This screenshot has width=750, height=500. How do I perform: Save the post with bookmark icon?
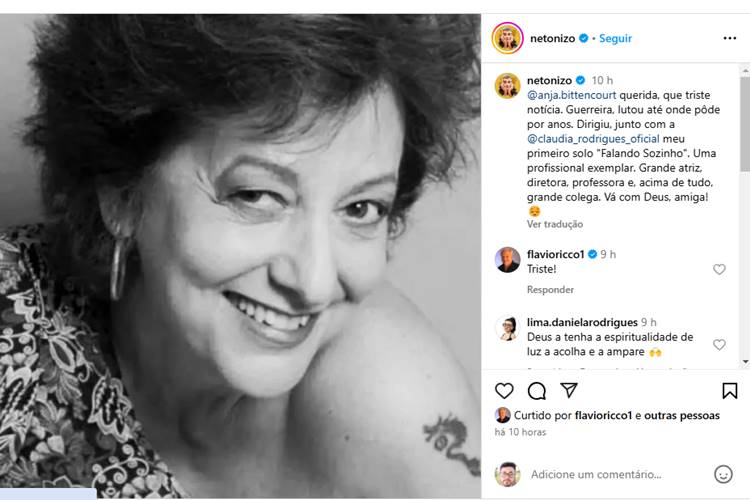pos(730,390)
